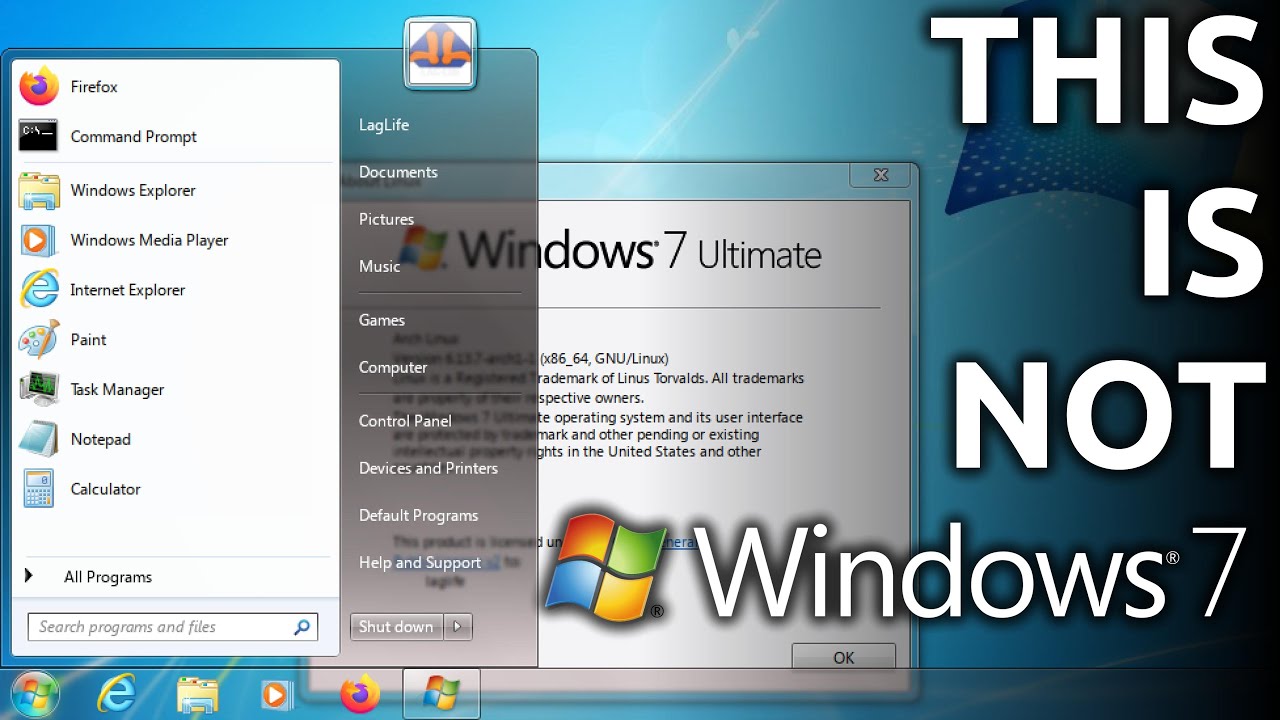Image resolution: width=1280 pixels, height=720 pixels.
Task: Select the Firefox text label
Action: point(94,87)
